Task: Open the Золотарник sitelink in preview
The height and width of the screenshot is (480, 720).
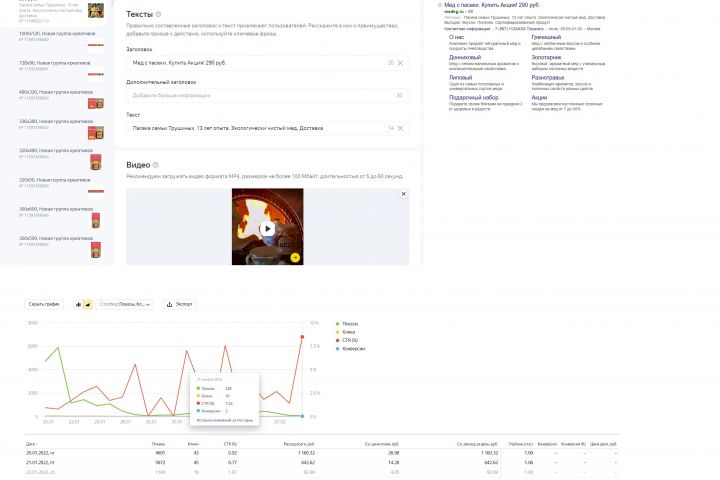Action: (546, 57)
